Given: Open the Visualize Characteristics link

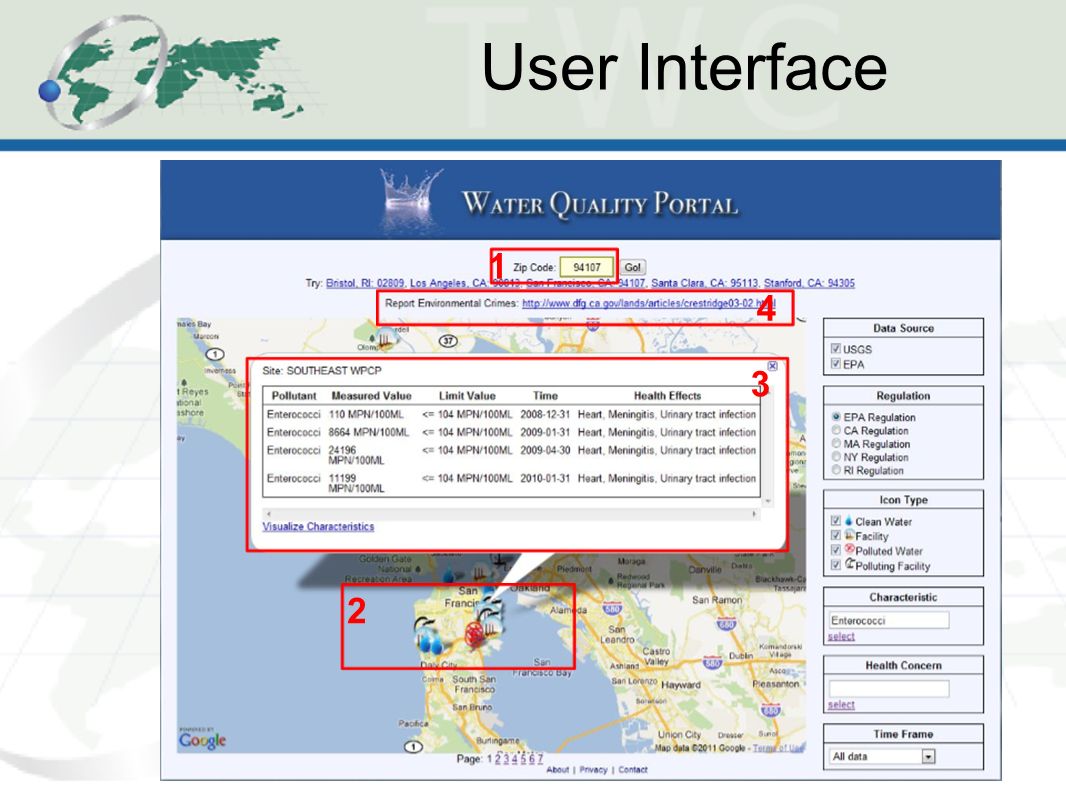Looking at the screenshot, I should pyautogui.click(x=318, y=526).
